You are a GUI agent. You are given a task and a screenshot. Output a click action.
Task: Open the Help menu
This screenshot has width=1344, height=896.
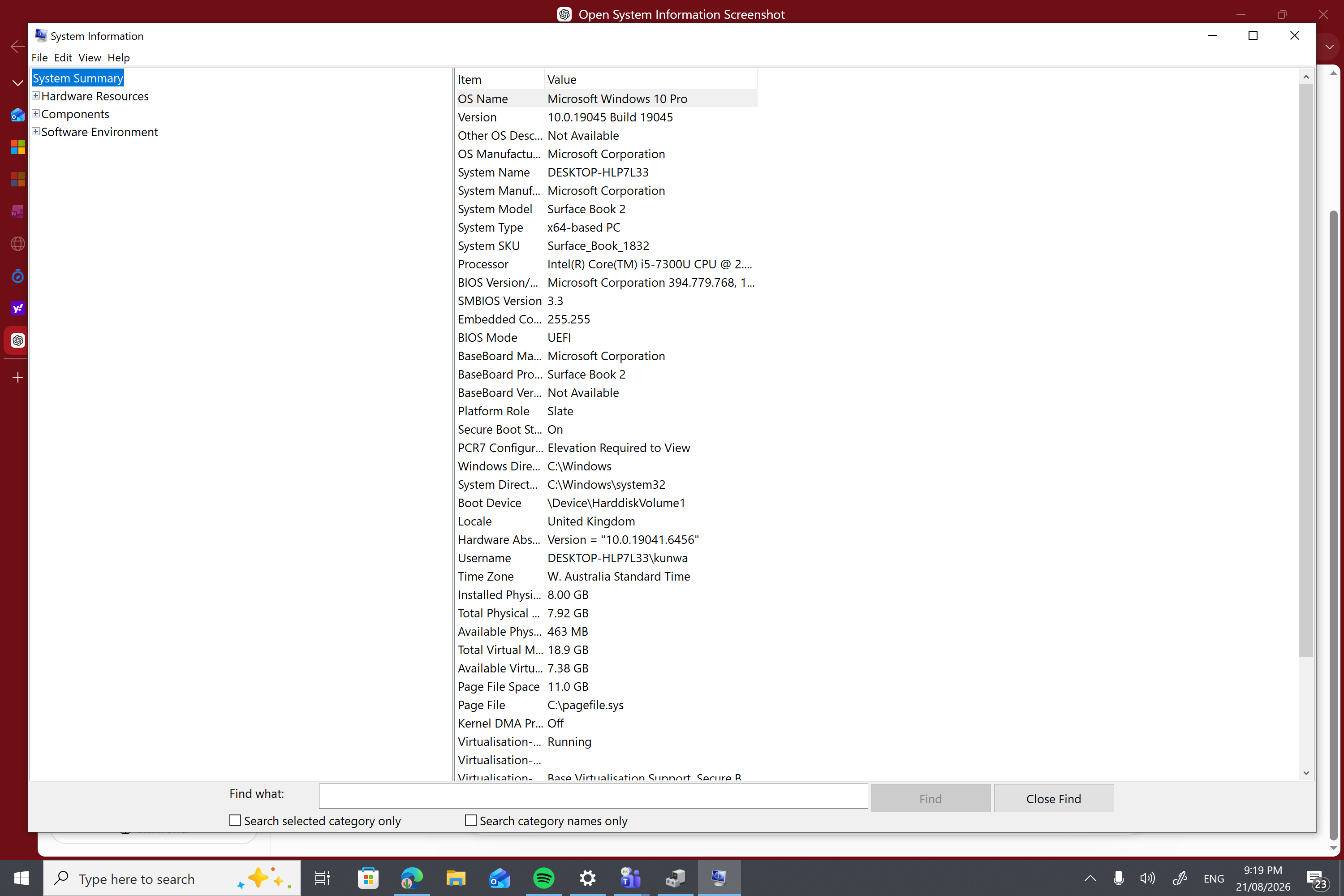pyautogui.click(x=119, y=58)
